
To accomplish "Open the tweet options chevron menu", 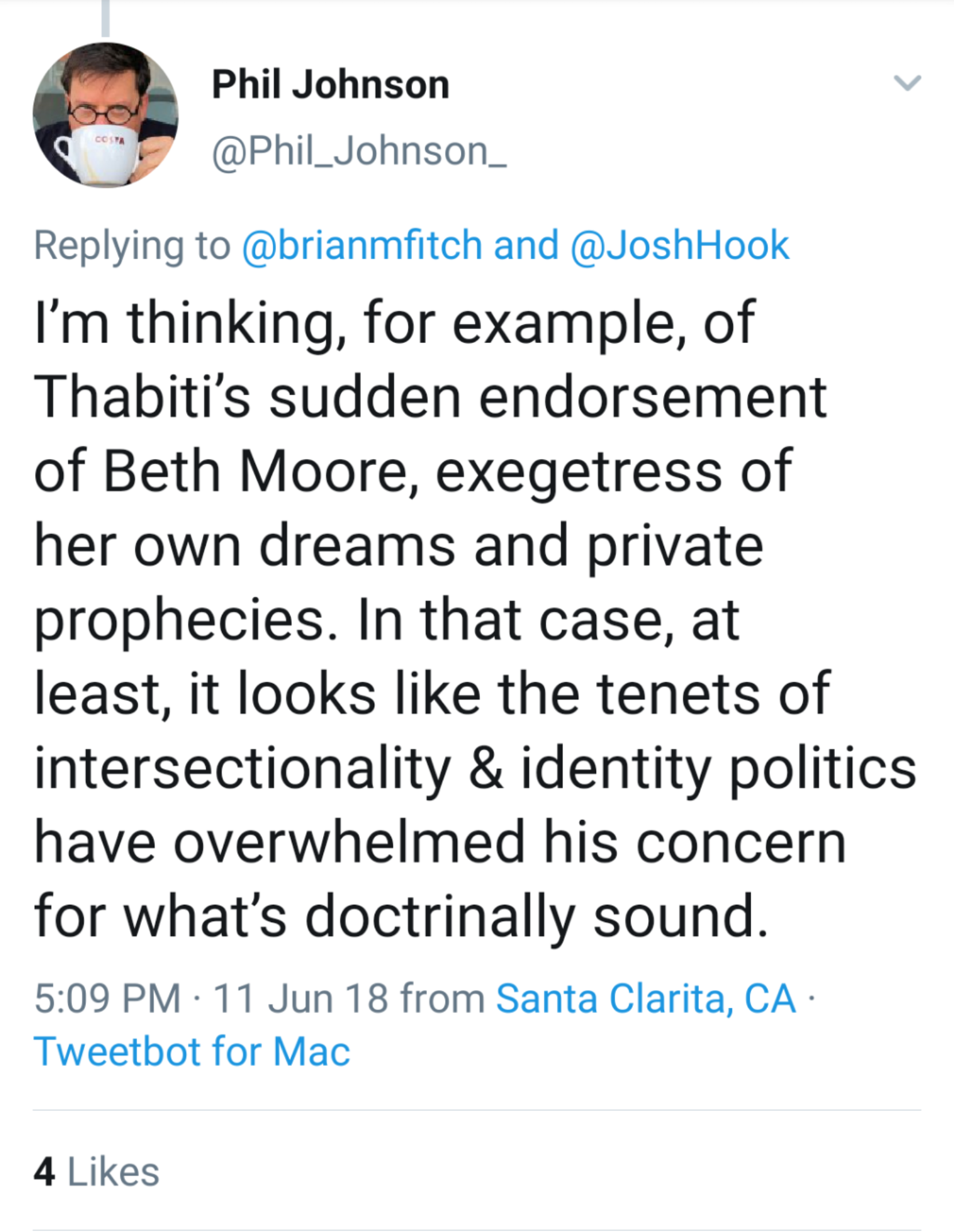I will 907,83.
